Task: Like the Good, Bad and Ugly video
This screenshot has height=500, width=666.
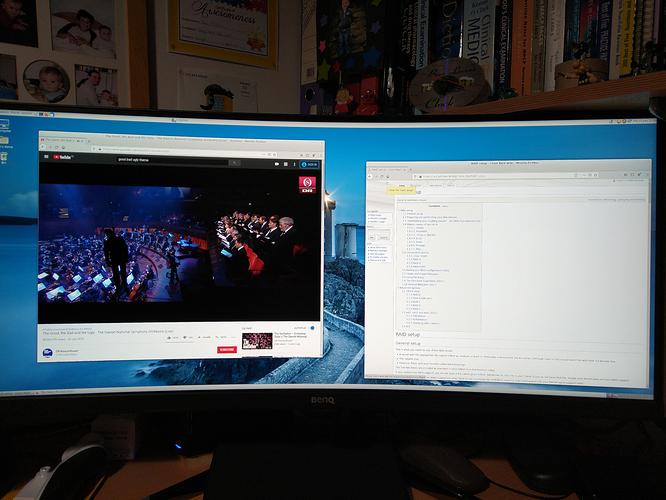Action: (x=172, y=338)
